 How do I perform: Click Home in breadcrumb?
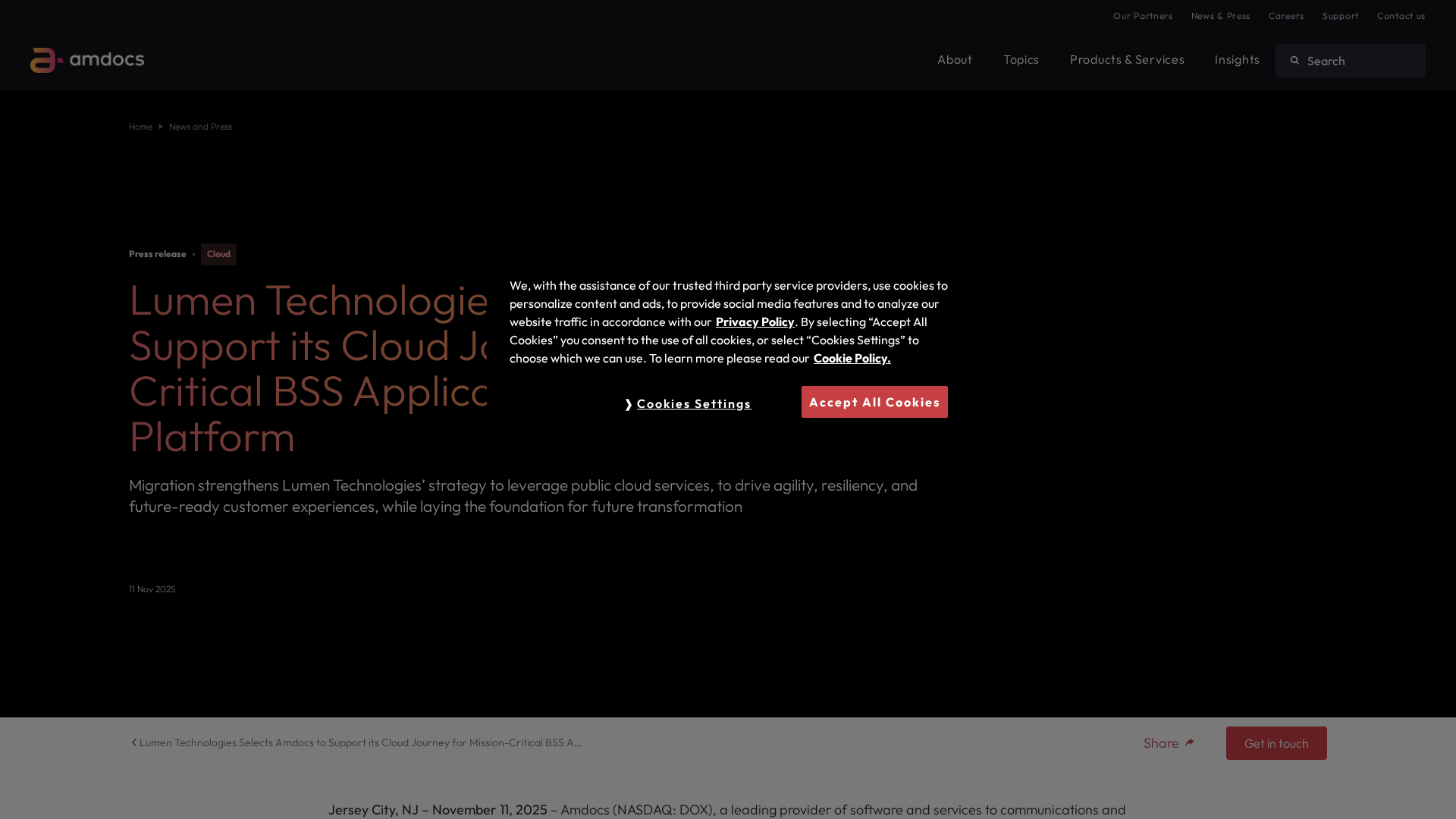tap(140, 127)
